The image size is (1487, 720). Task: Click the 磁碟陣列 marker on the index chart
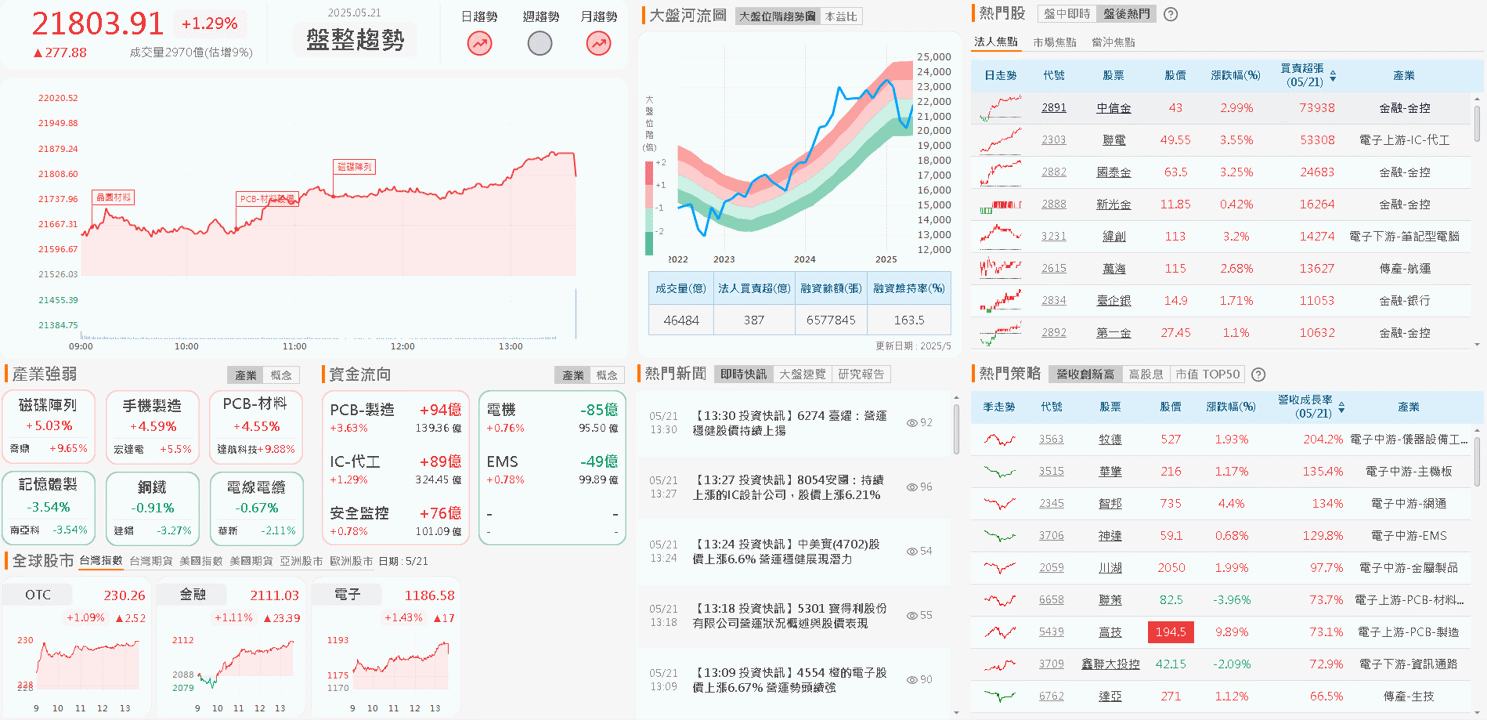(x=355, y=167)
